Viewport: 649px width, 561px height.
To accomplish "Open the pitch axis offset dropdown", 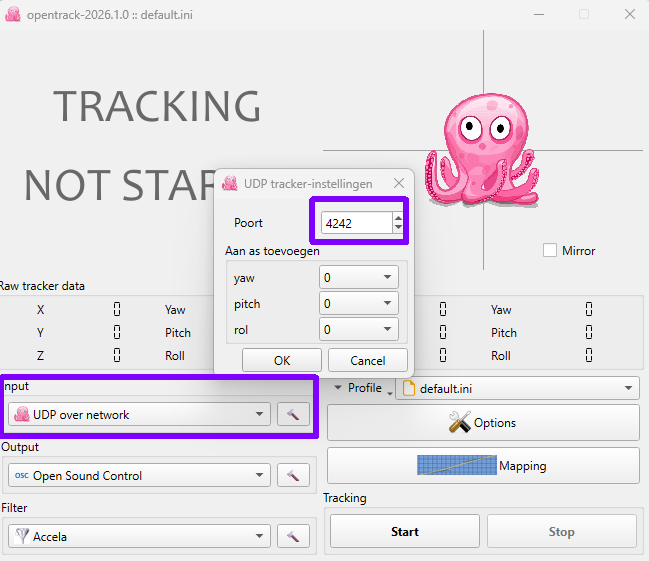I will tap(359, 303).
